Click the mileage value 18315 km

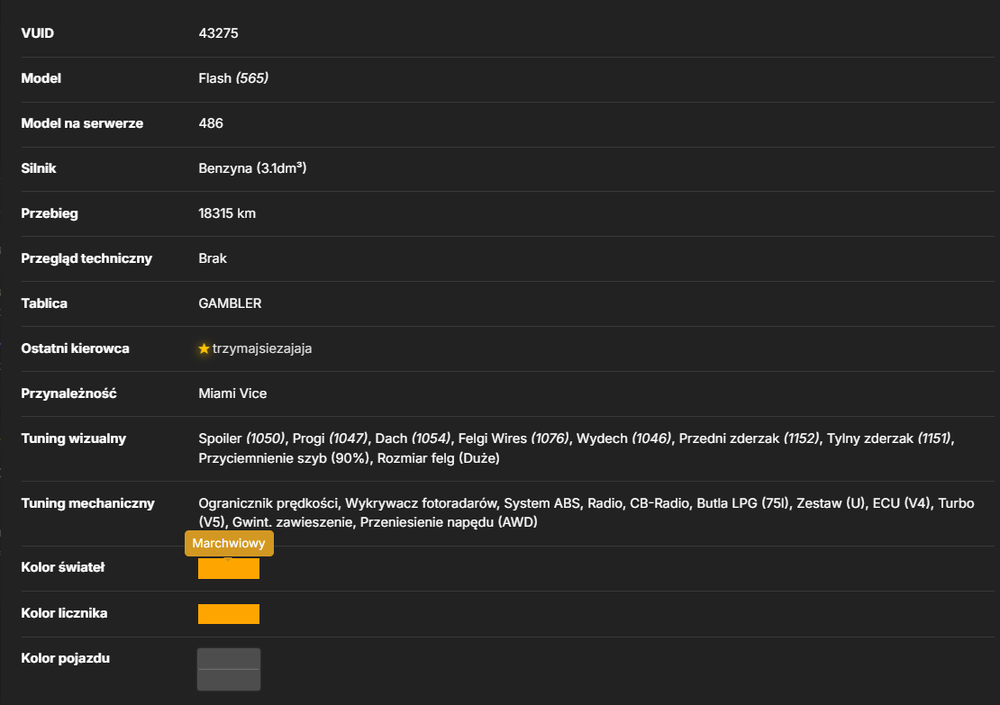227,213
